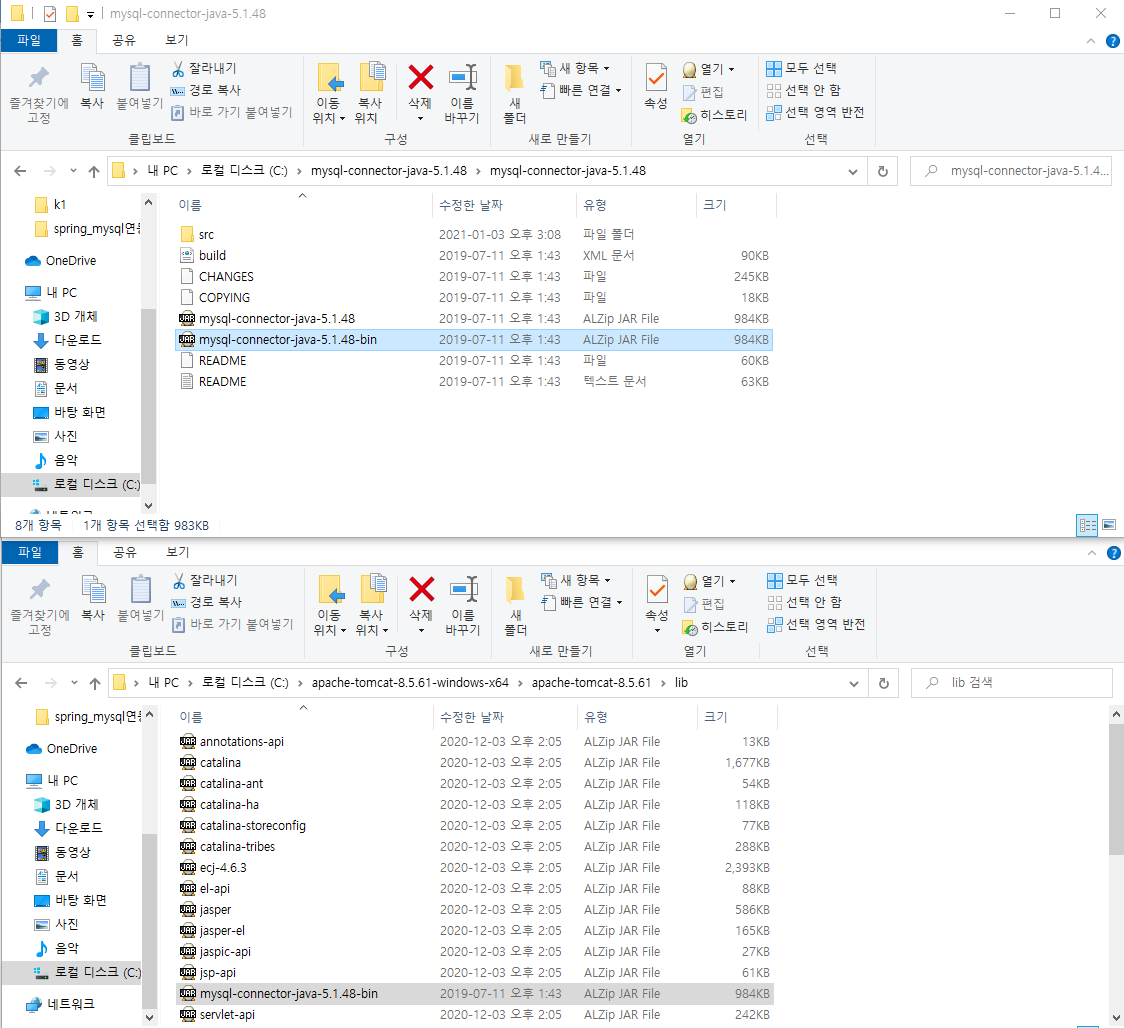Click New folder icon in top window
Screen dimensions: 1124x1028
click(x=514, y=78)
